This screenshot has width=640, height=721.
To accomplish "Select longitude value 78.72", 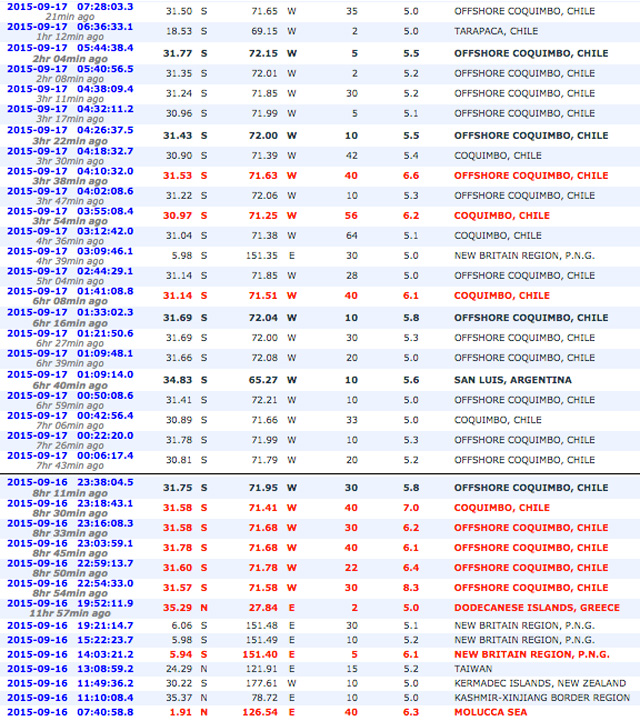I will [265, 698].
